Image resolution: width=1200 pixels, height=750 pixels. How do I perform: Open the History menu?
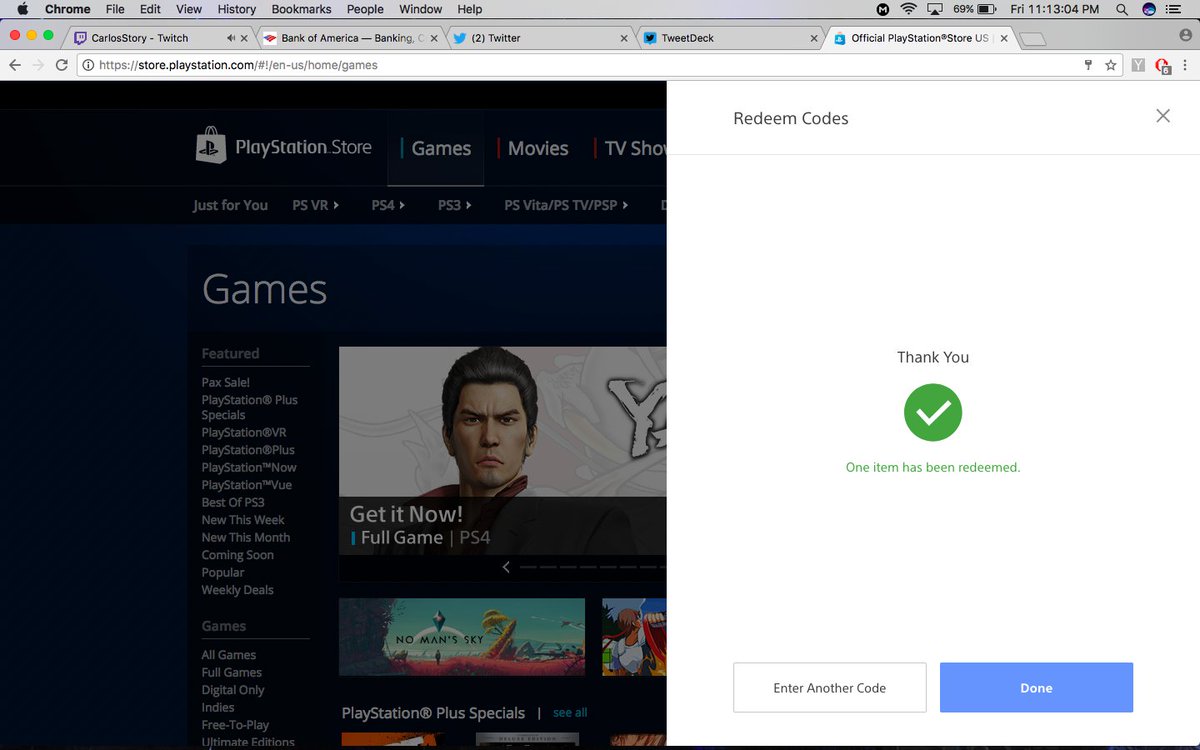[237, 9]
